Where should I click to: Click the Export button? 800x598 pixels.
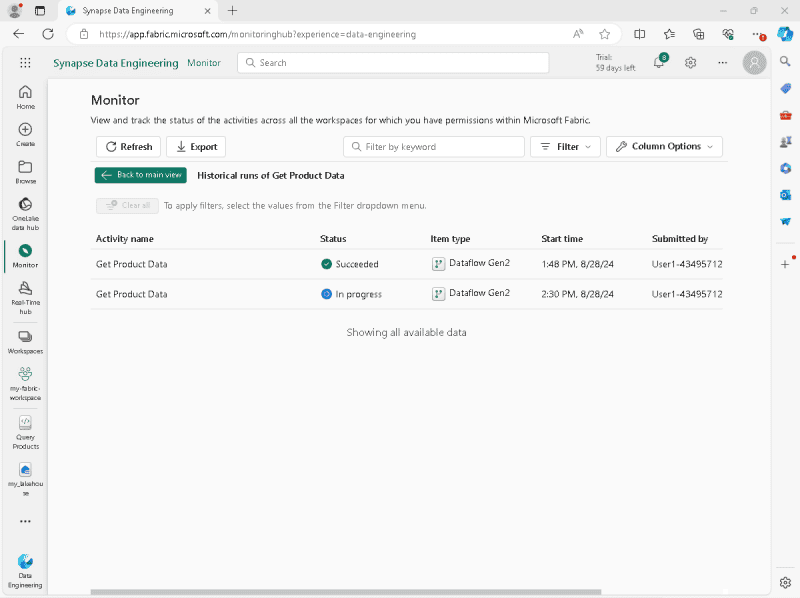pyautogui.click(x=196, y=147)
